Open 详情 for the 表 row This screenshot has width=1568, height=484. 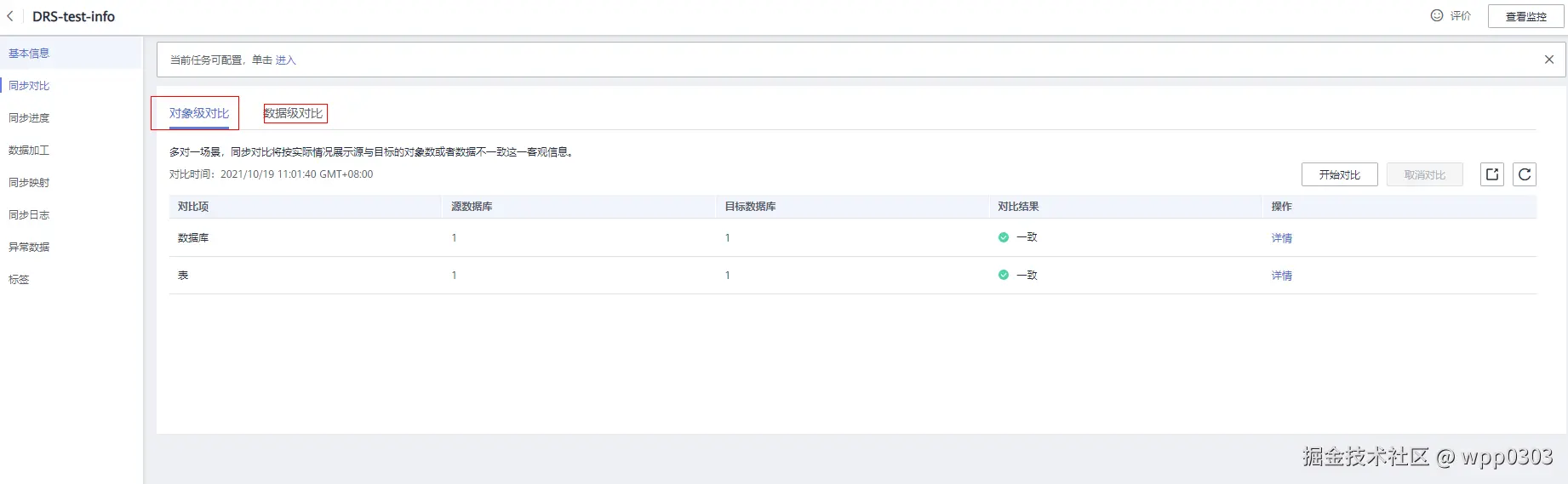[x=1281, y=276]
